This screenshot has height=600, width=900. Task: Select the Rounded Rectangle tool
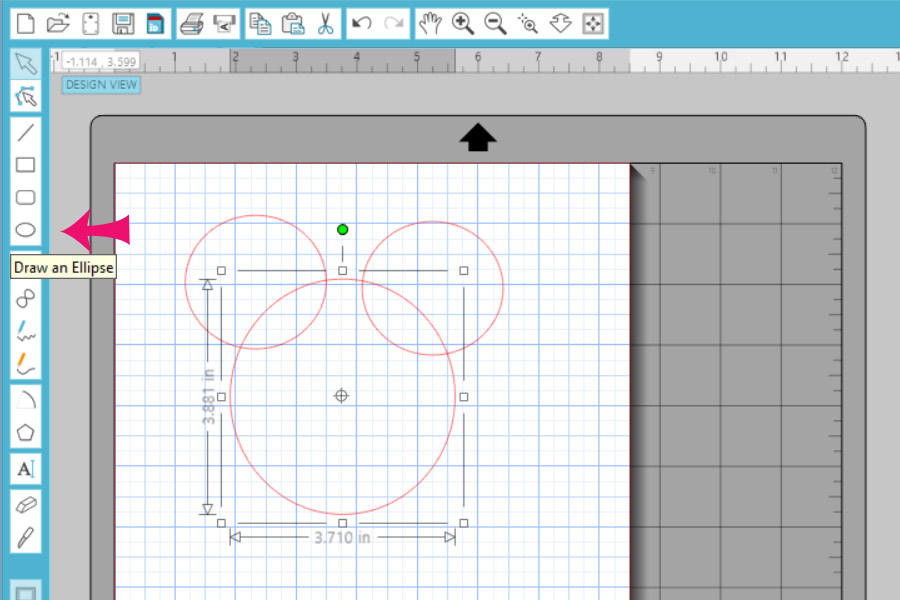(x=25, y=198)
